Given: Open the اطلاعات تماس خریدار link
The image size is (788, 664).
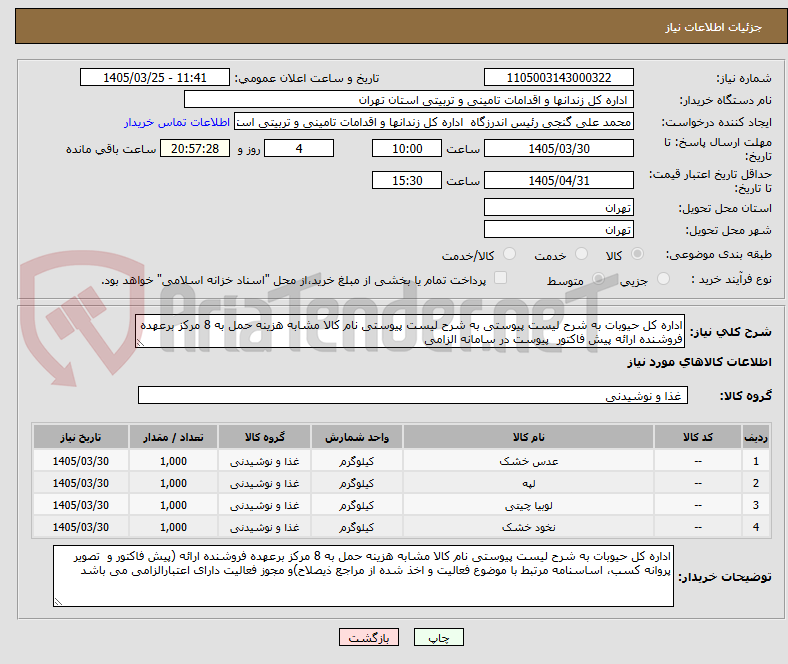Looking at the screenshot, I should (177, 122).
